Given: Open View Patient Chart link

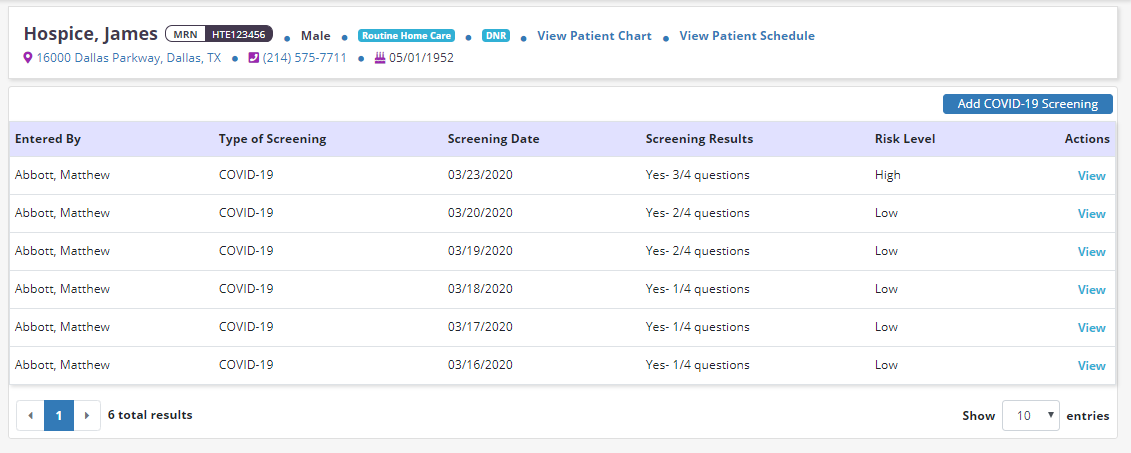Looking at the screenshot, I should [594, 36].
